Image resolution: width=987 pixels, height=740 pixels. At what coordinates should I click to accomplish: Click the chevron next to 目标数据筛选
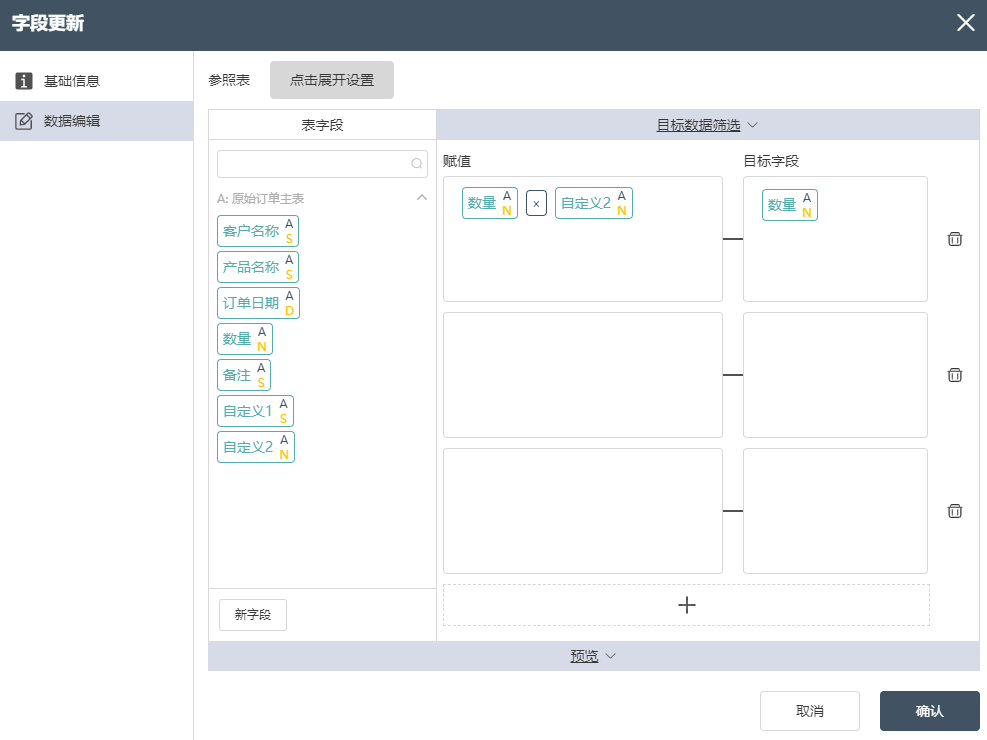click(x=752, y=125)
